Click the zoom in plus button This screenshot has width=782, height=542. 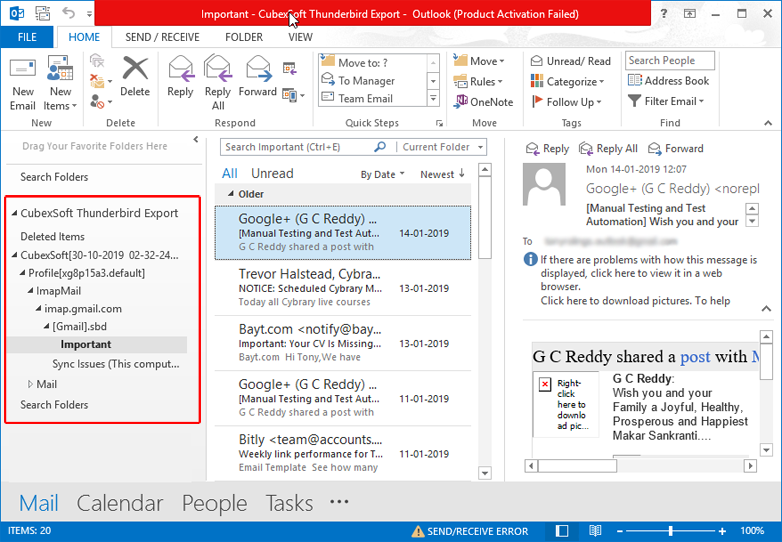[722, 531]
